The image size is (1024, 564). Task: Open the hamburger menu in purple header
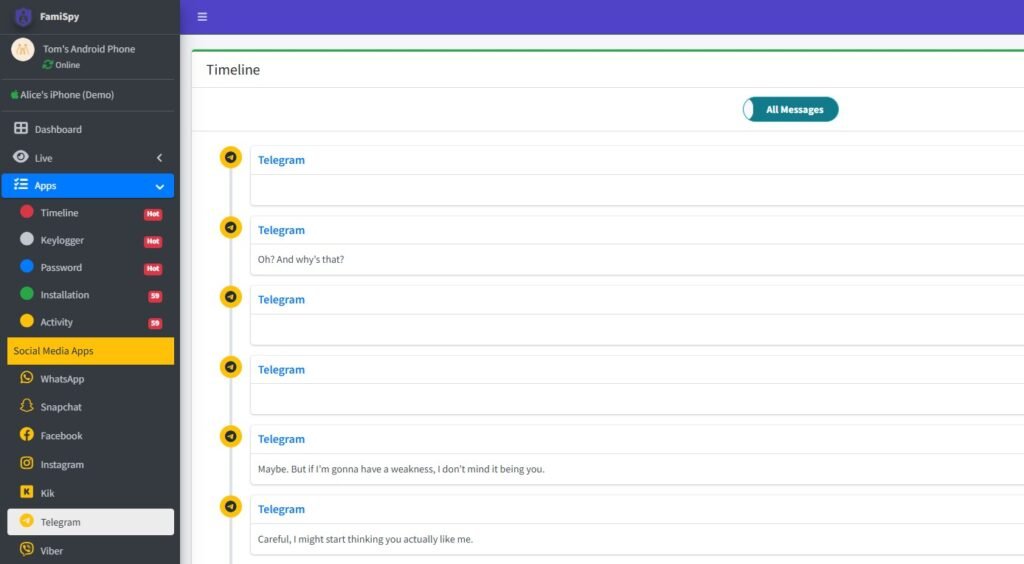(x=202, y=17)
